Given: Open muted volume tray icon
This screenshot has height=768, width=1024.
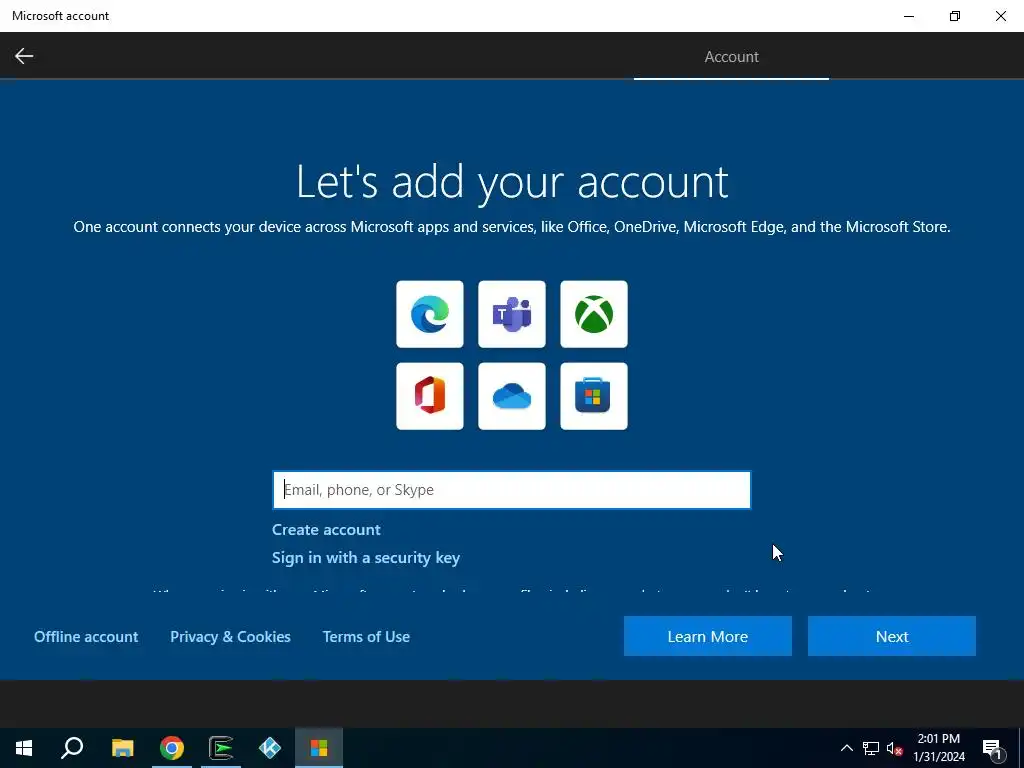Looking at the screenshot, I should point(894,748).
